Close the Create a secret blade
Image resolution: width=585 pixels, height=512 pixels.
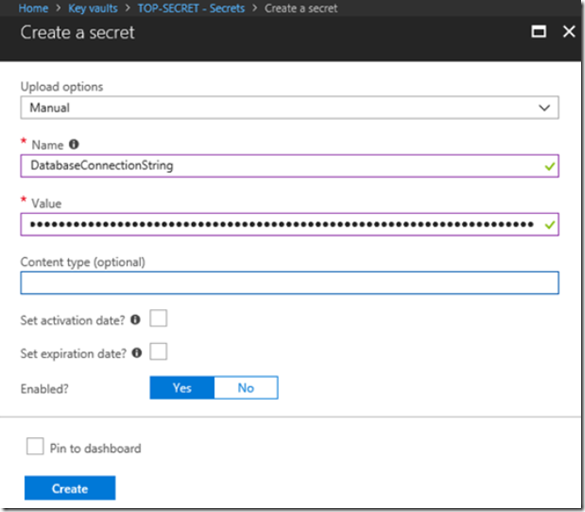click(569, 31)
